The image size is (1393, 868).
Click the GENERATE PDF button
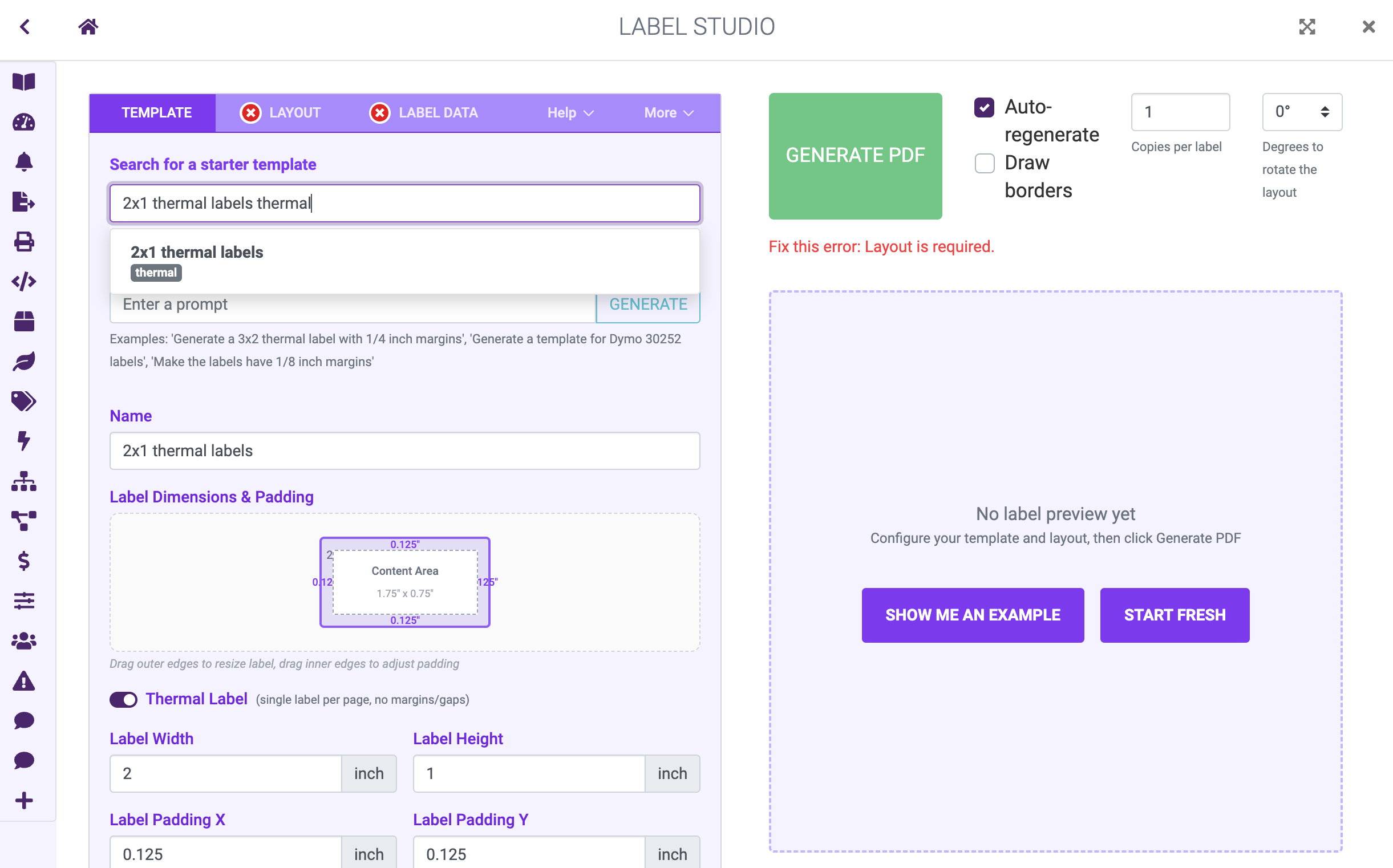(855, 156)
